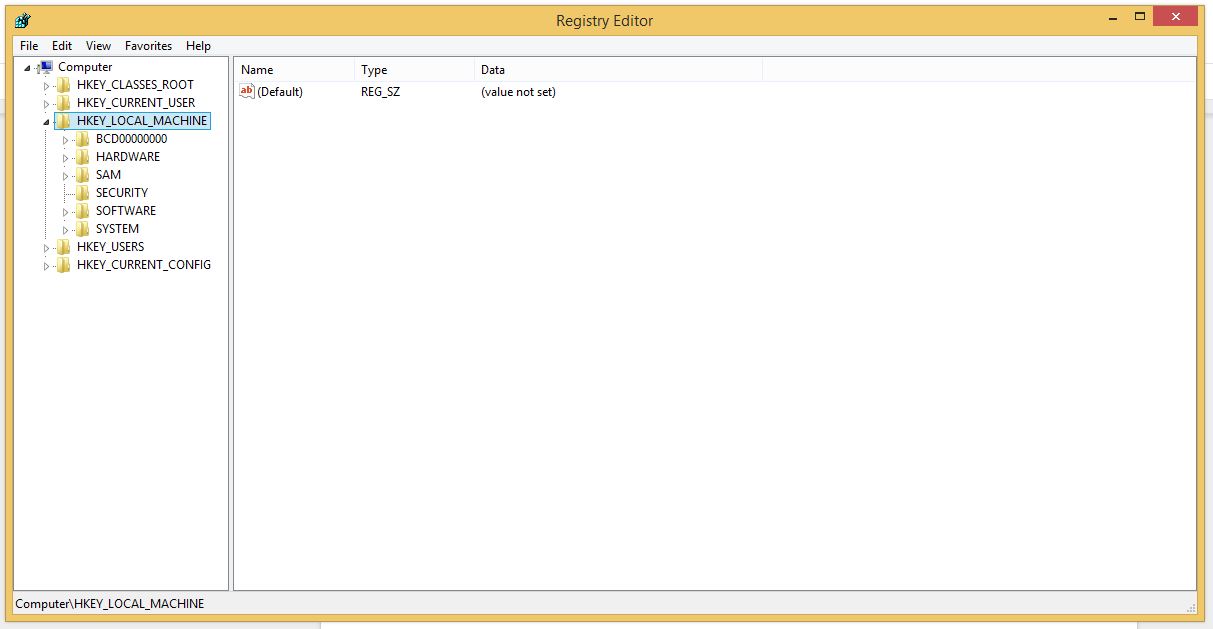The height and width of the screenshot is (629, 1213).
Task: Click the Computer root node icon
Action: pyautogui.click(x=45, y=67)
